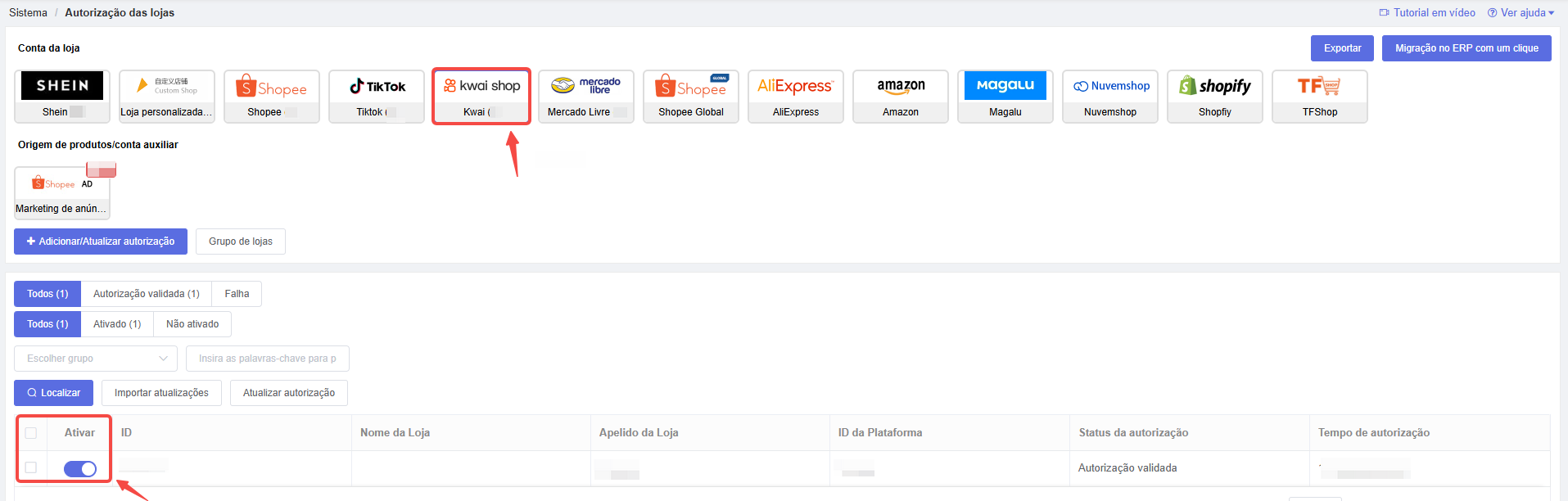1568x501 pixels.
Task: Switch to Autorização validada (1) tab
Action: (147, 294)
